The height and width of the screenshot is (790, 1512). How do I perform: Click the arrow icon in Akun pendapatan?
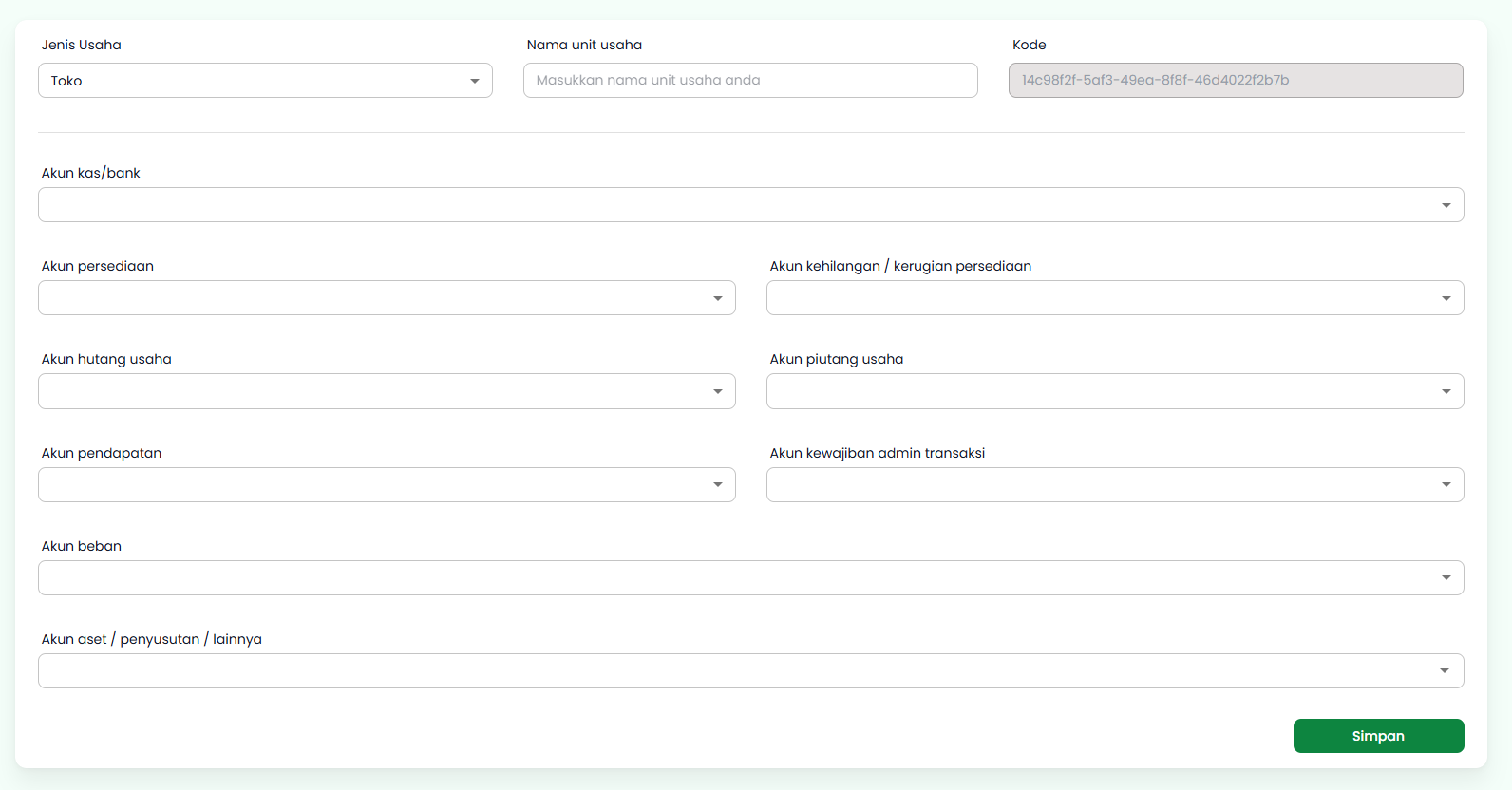718,485
